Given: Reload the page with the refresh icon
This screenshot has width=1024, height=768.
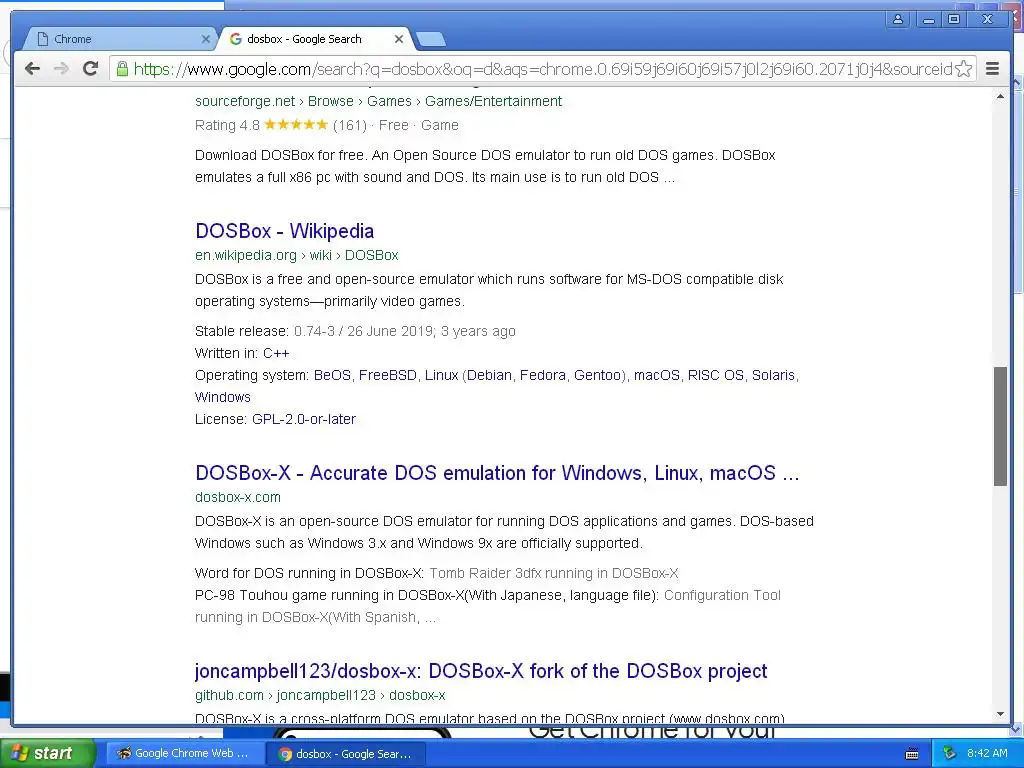Looking at the screenshot, I should pyautogui.click(x=91, y=69).
